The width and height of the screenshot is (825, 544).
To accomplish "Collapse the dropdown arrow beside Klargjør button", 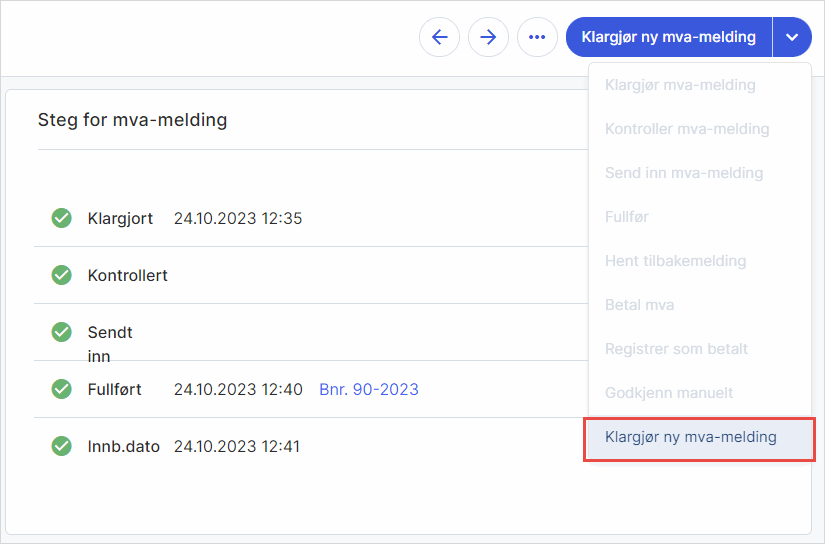I will [x=792, y=37].
